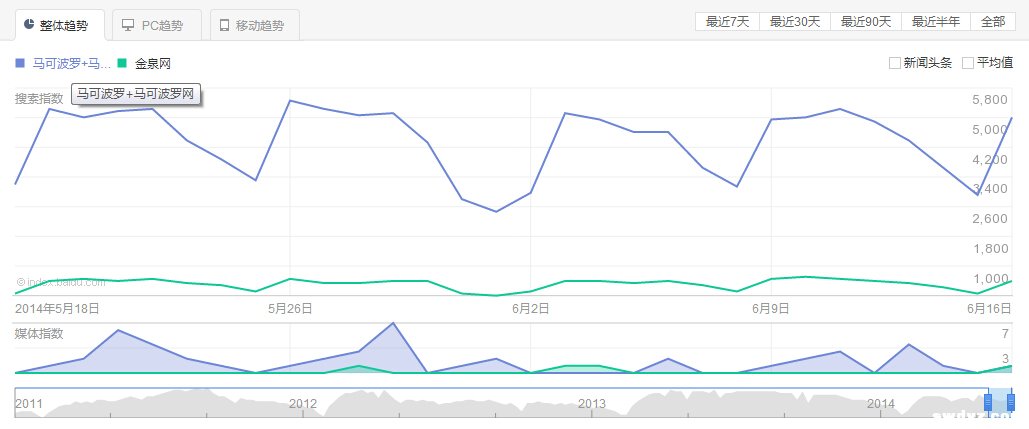Switch to the 移动趋势 tab
This screenshot has height=429, width=1029.
(254, 25)
